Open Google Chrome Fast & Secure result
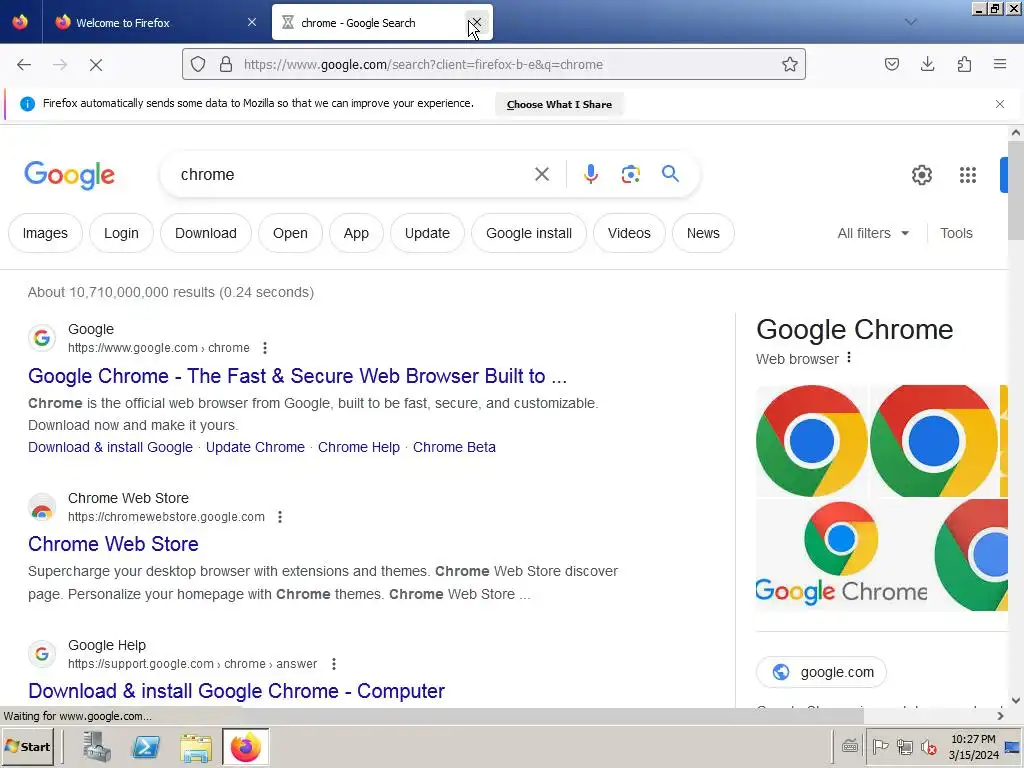Viewport: 1024px width, 768px height. (x=297, y=376)
